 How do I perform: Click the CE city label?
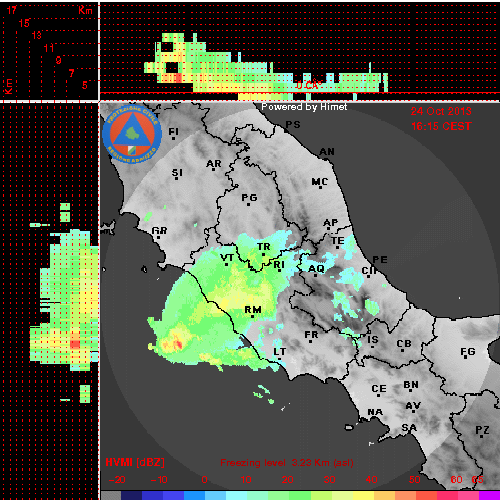pyautogui.click(x=379, y=389)
